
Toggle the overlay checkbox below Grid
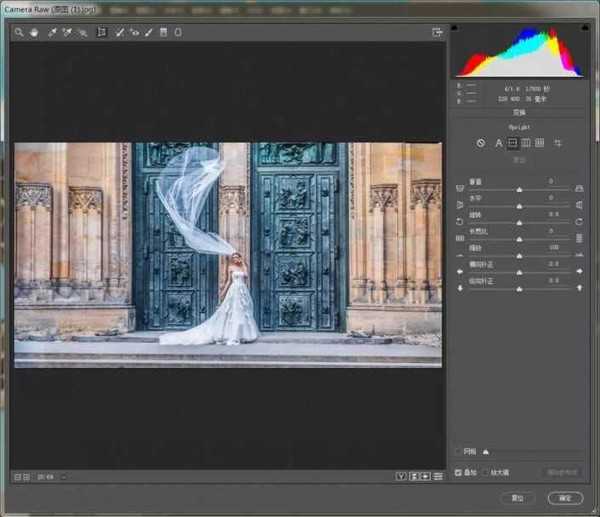click(459, 472)
